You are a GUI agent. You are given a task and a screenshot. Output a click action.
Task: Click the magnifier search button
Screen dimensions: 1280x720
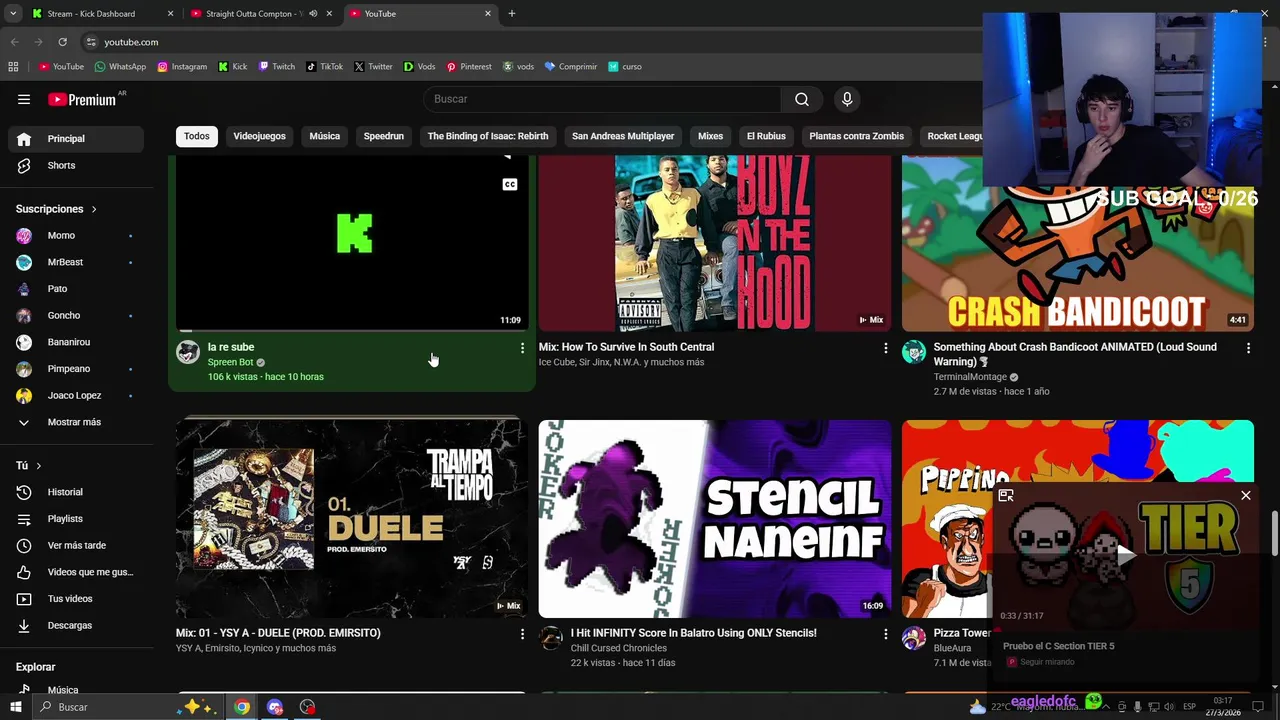802,99
